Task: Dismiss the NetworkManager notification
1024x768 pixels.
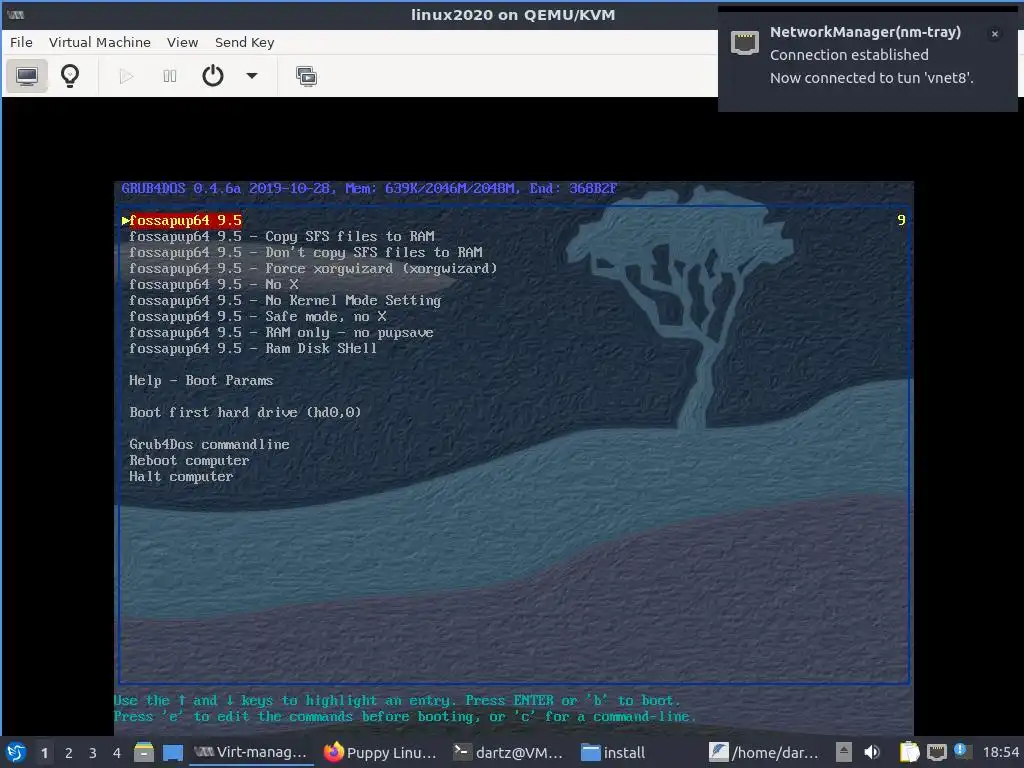Action: tap(995, 34)
